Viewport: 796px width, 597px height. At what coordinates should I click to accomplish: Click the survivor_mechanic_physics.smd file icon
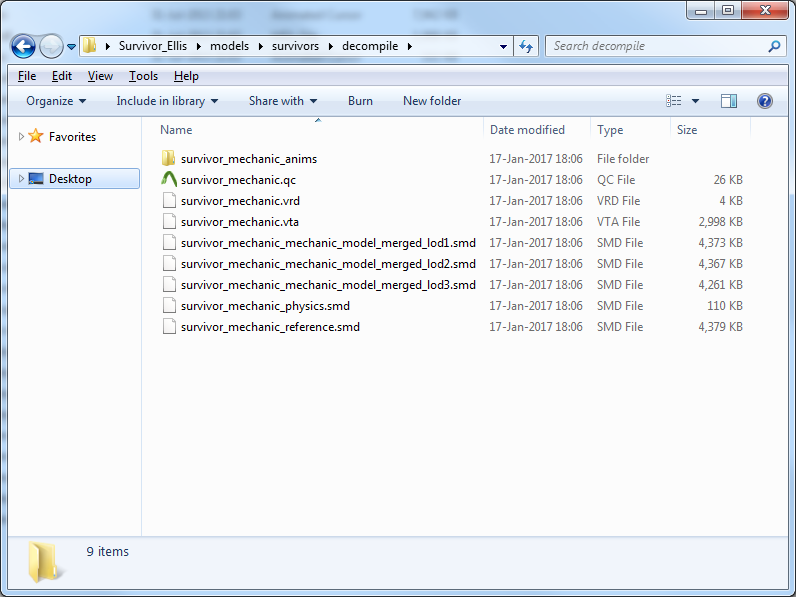pos(169,306)
